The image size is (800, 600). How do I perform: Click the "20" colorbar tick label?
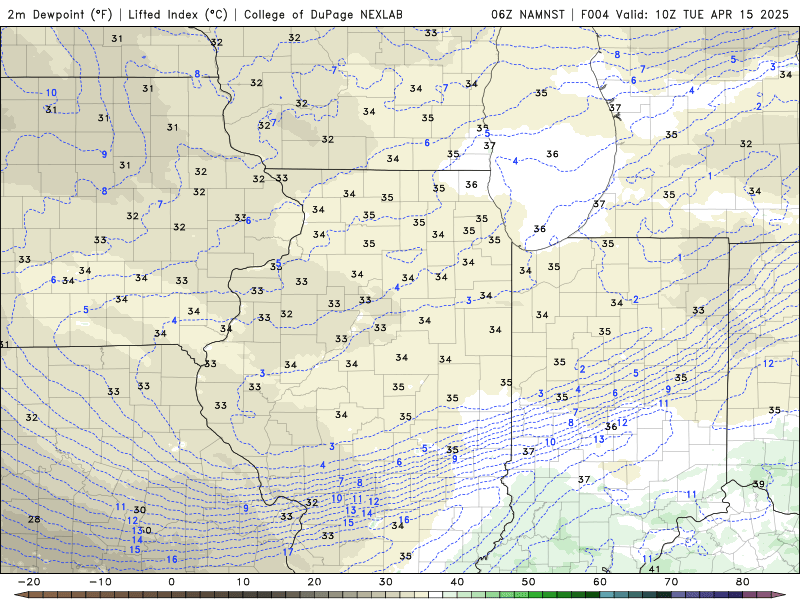[x=314, y=582]
